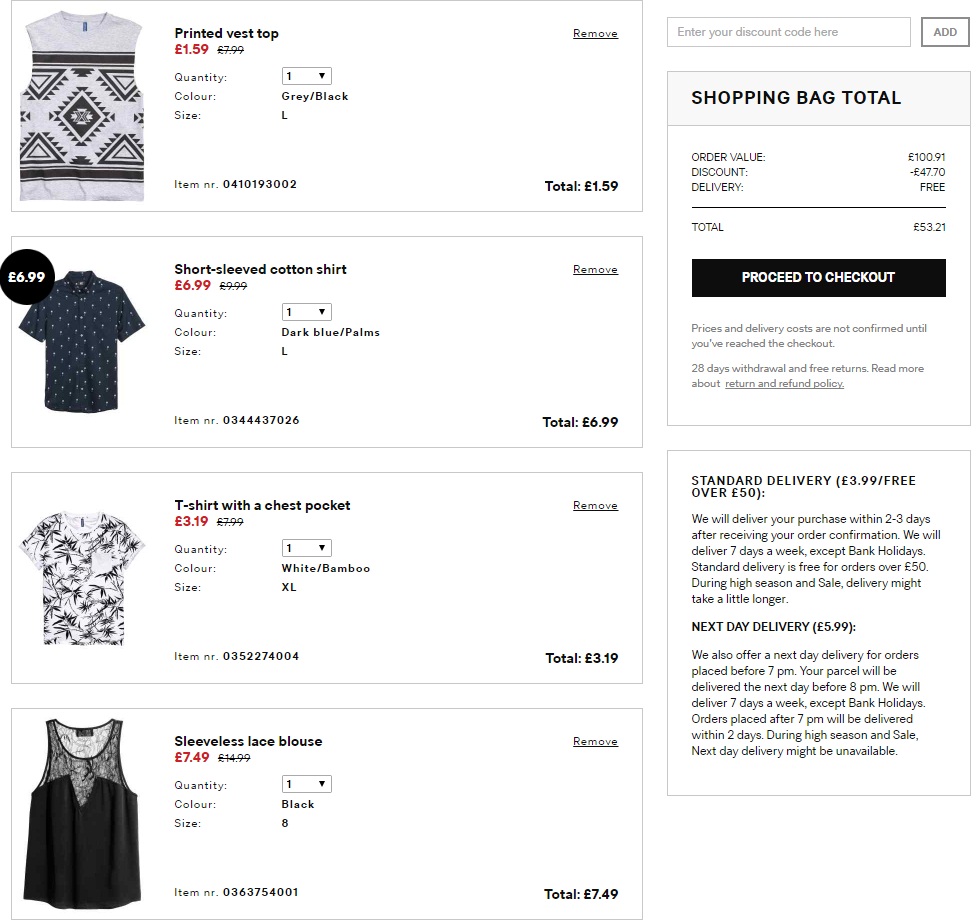Remove Printed vest top from bag
The height and width of the screenshot is (921, 979).
(x=595, y=34)
